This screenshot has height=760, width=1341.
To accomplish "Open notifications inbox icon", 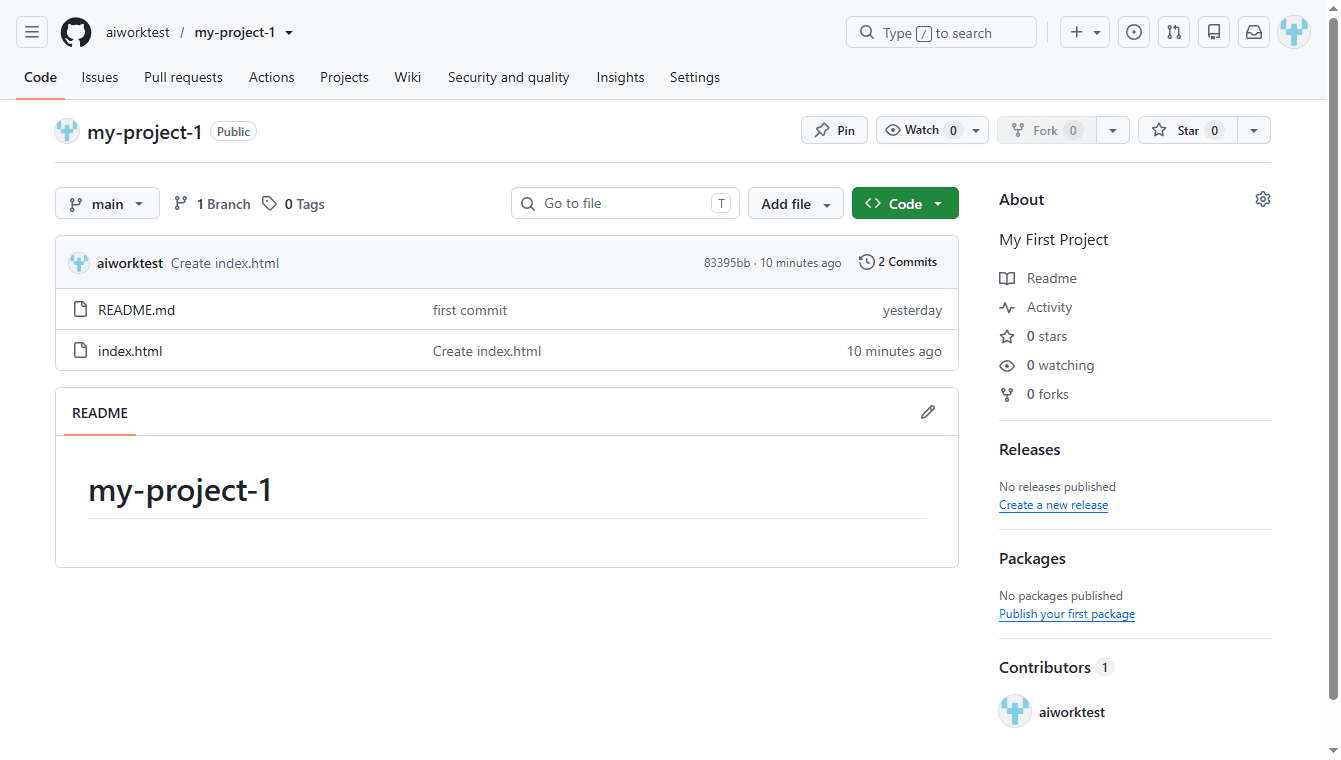I will click(1254, 32).
